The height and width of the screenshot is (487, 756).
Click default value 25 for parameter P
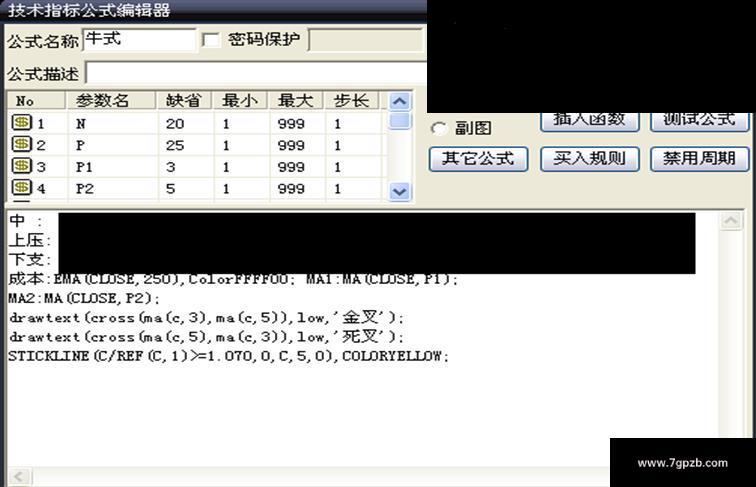[x=175, y=145]
